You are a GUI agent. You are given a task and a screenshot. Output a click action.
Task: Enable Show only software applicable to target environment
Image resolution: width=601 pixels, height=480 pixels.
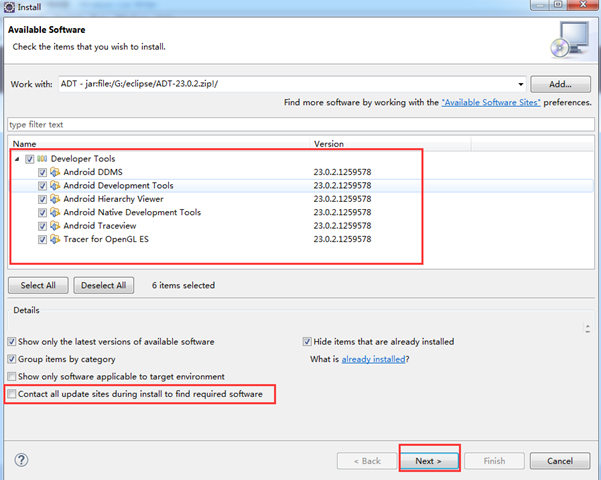point(12,376)
